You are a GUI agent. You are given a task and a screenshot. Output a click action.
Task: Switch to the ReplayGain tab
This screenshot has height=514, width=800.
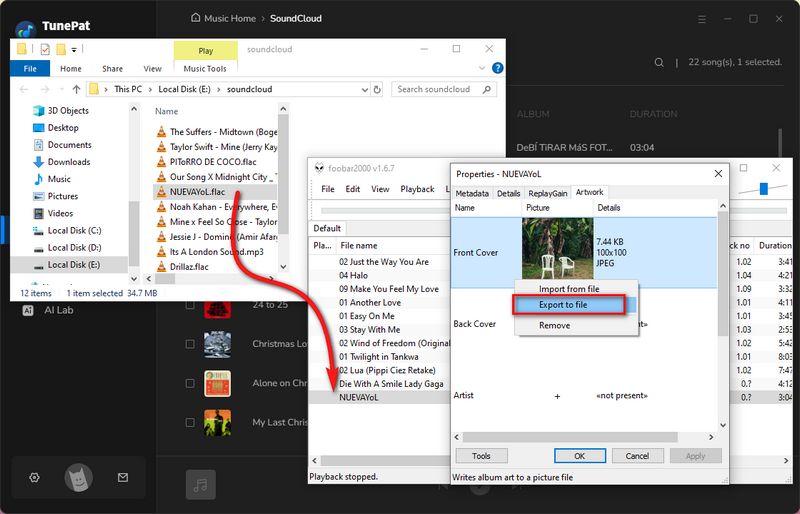tap(548, 192)
